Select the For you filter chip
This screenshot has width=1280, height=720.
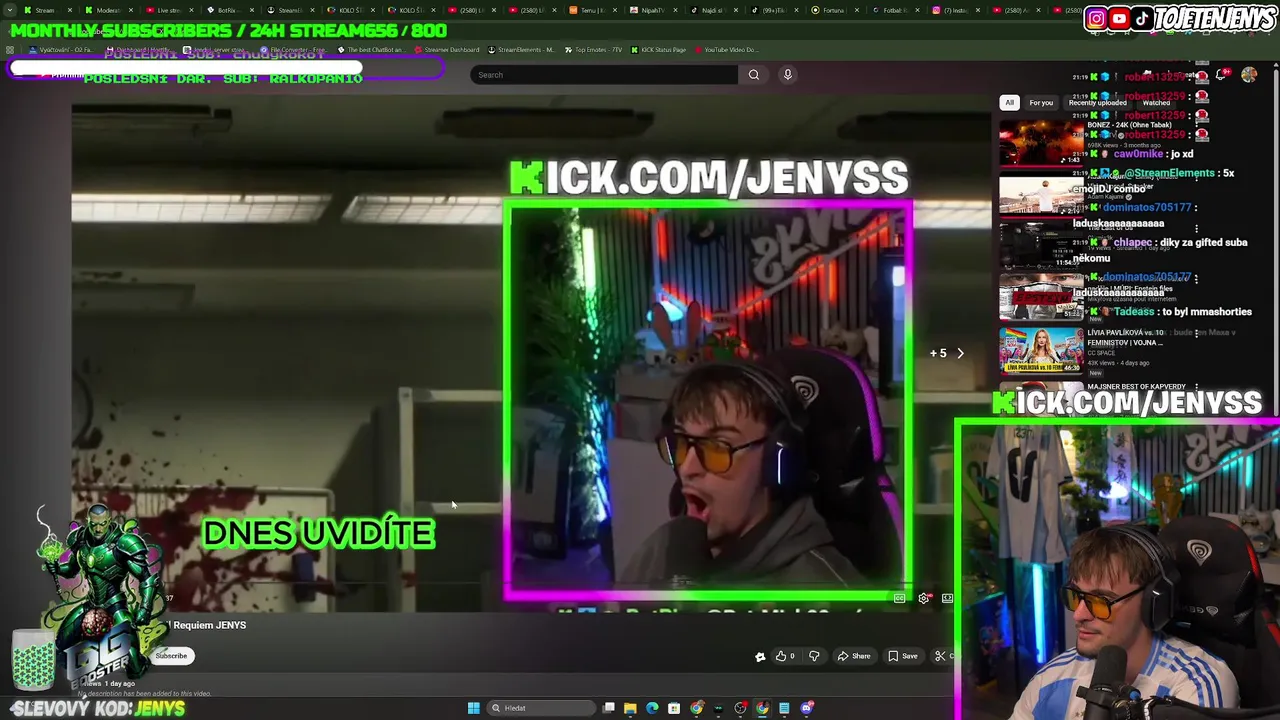1041,102
